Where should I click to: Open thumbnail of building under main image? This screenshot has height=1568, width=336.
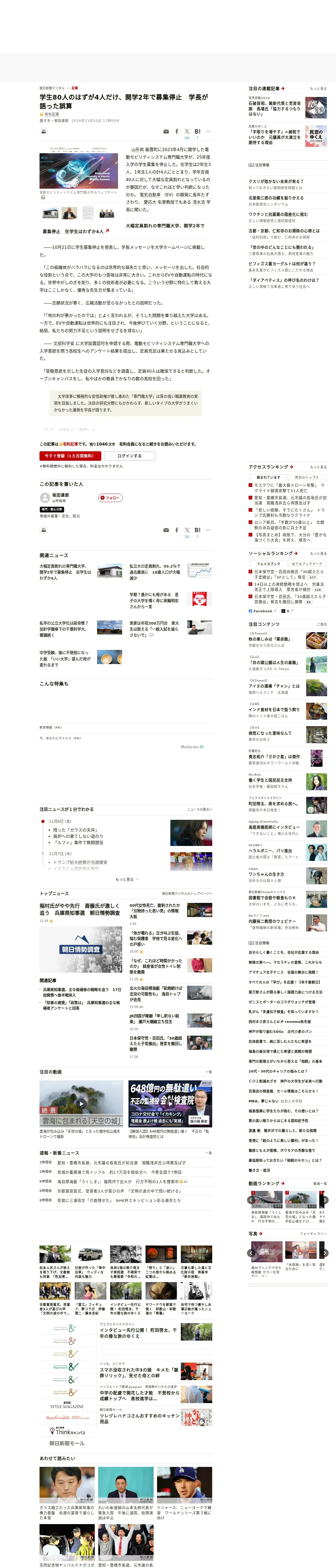point(51,212)
